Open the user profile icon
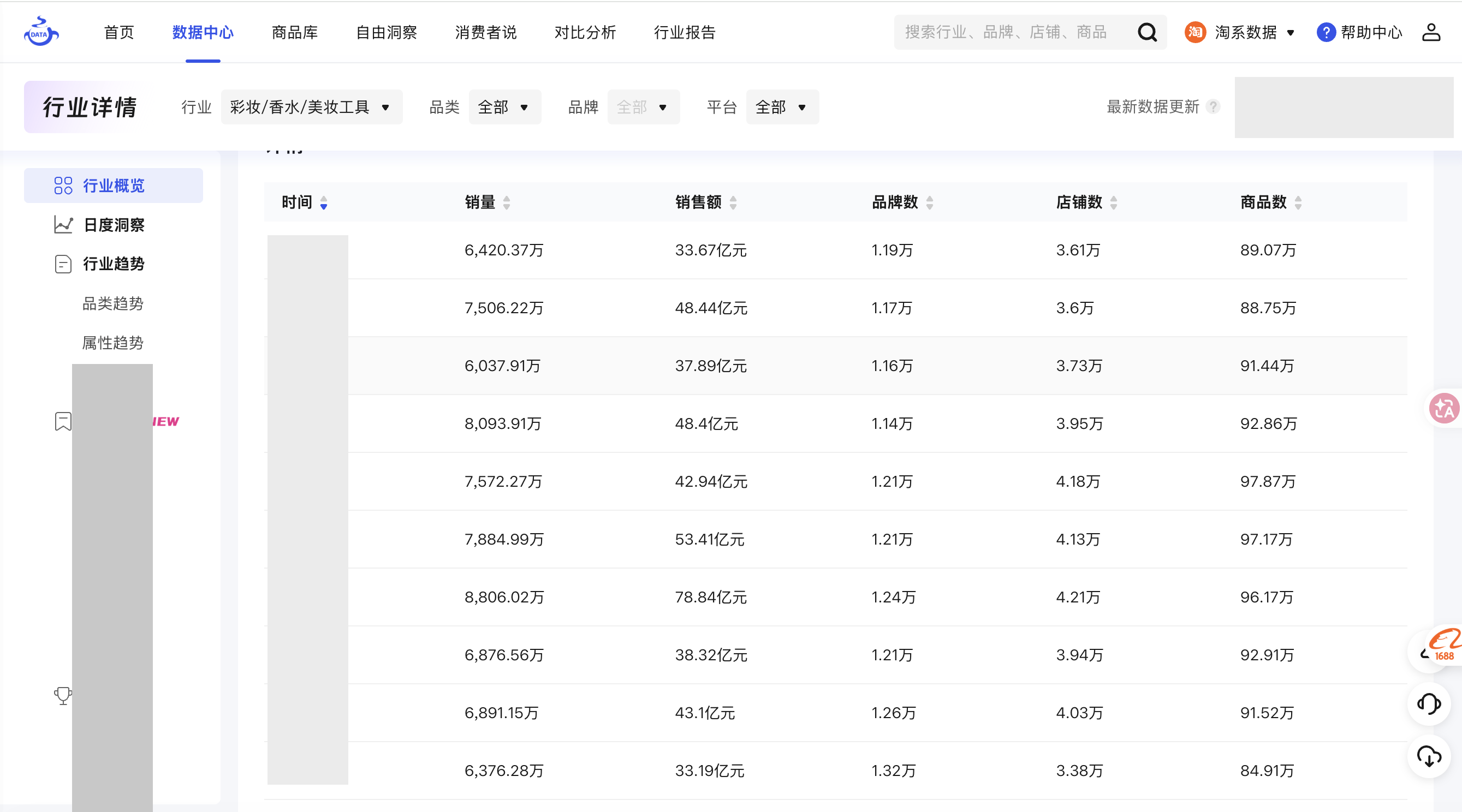 [x=1431, y=32]
